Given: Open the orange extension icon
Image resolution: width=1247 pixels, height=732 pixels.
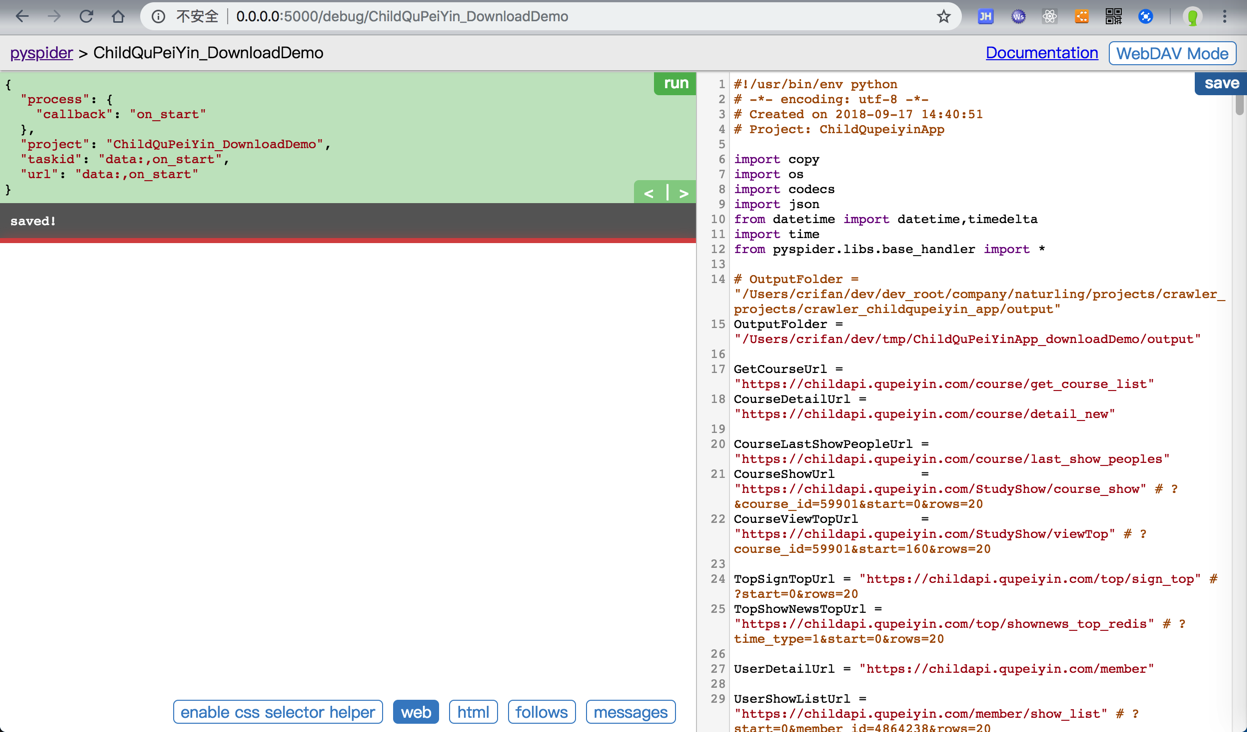Looking at the screenshot, I should [1081, 16].
